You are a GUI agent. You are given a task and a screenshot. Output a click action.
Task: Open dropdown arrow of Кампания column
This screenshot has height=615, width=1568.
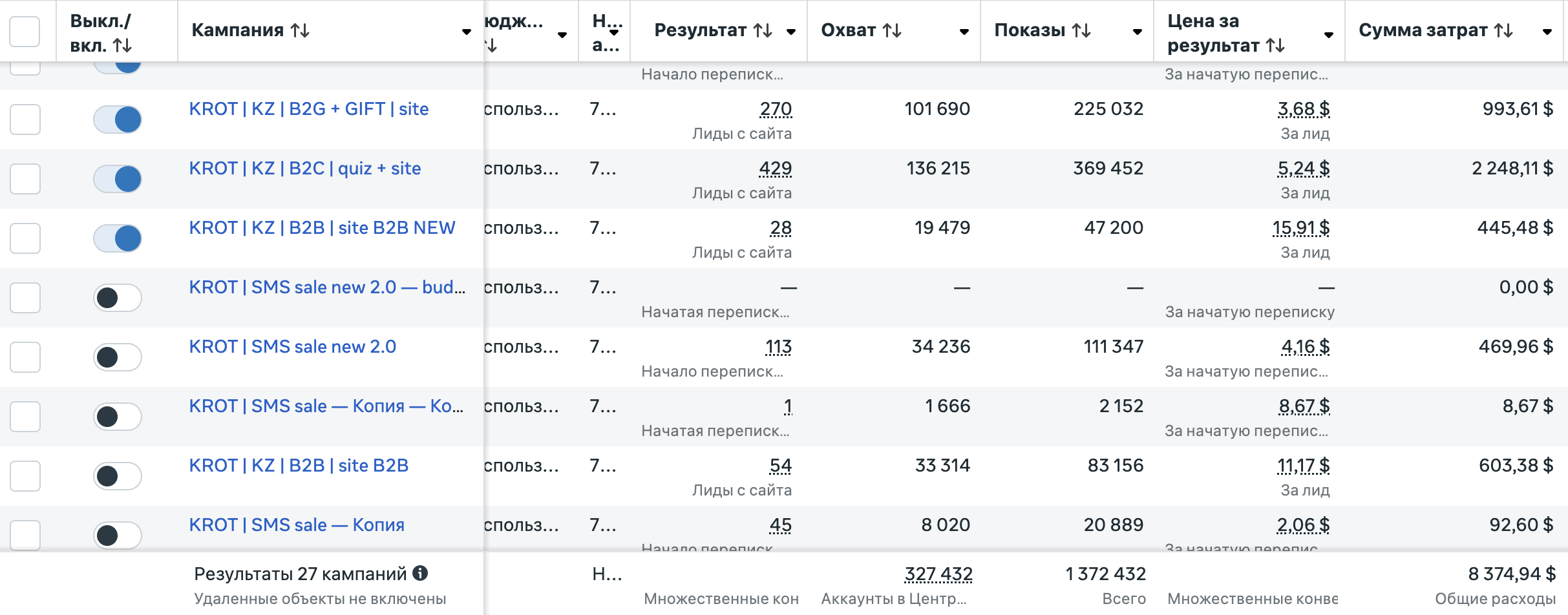click(466, 32)
